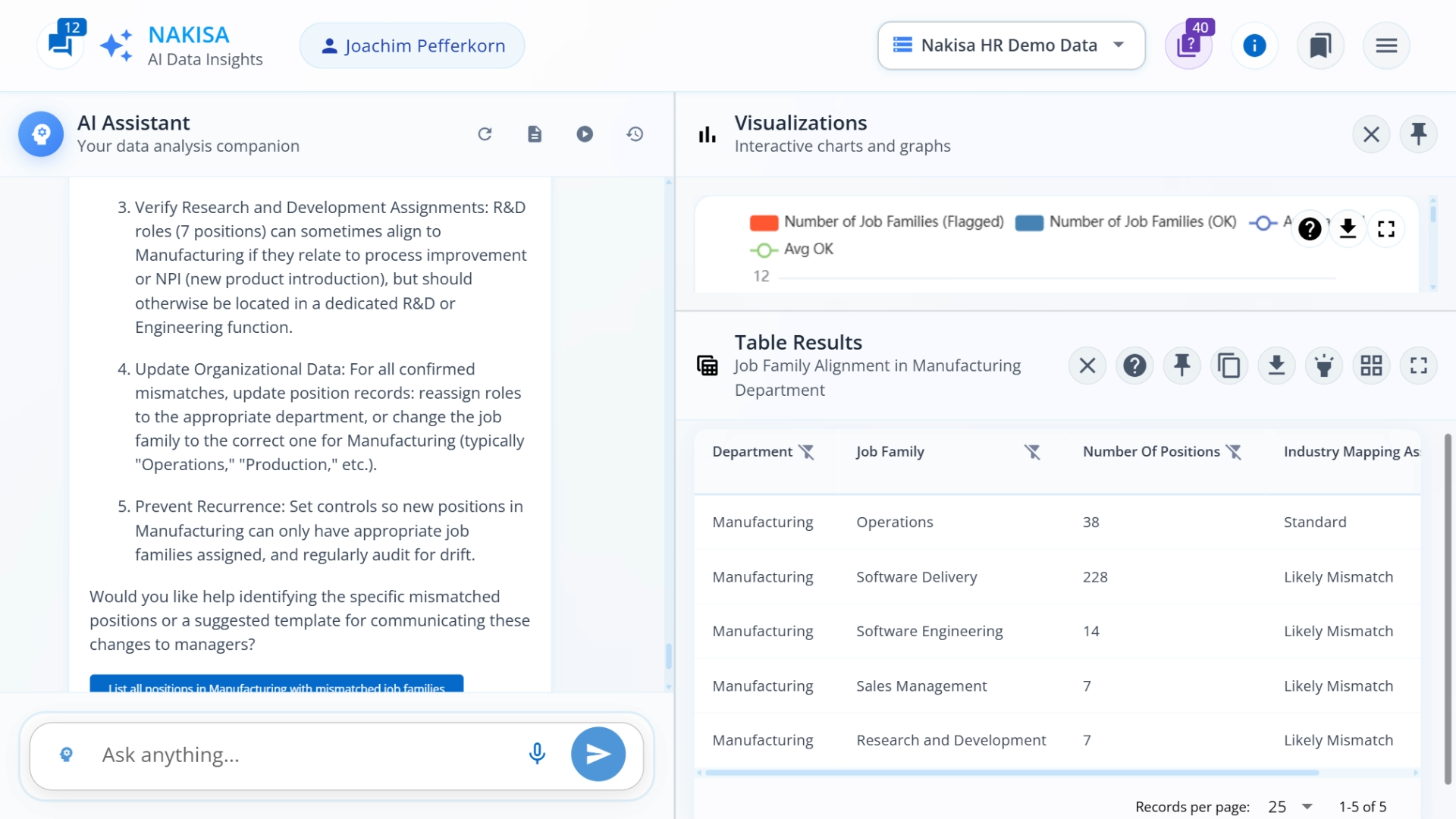
Task: Copy the Table Results data
Action: pos(1229,365)
